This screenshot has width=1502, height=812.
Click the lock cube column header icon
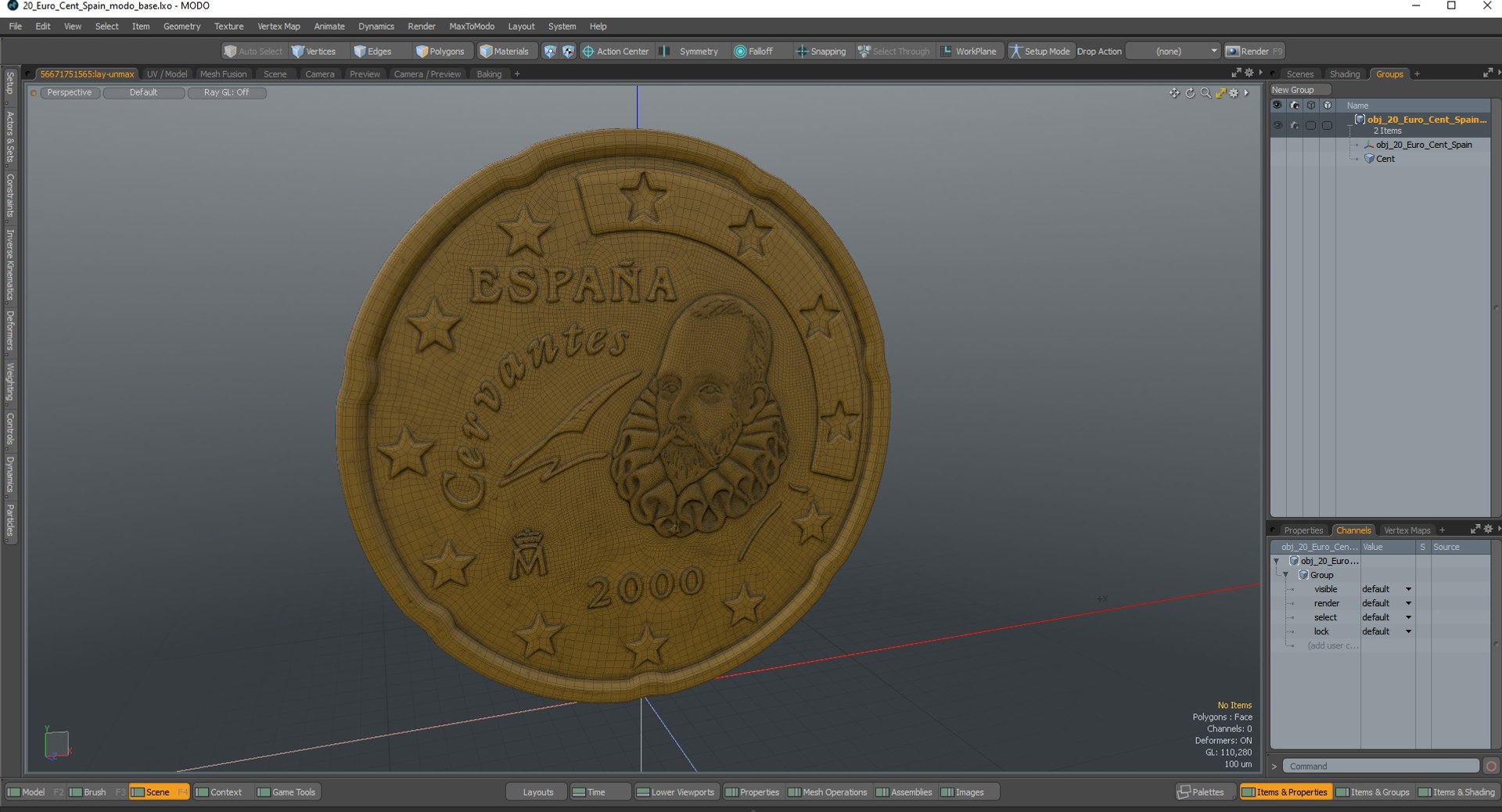[x=1328, y=105]
